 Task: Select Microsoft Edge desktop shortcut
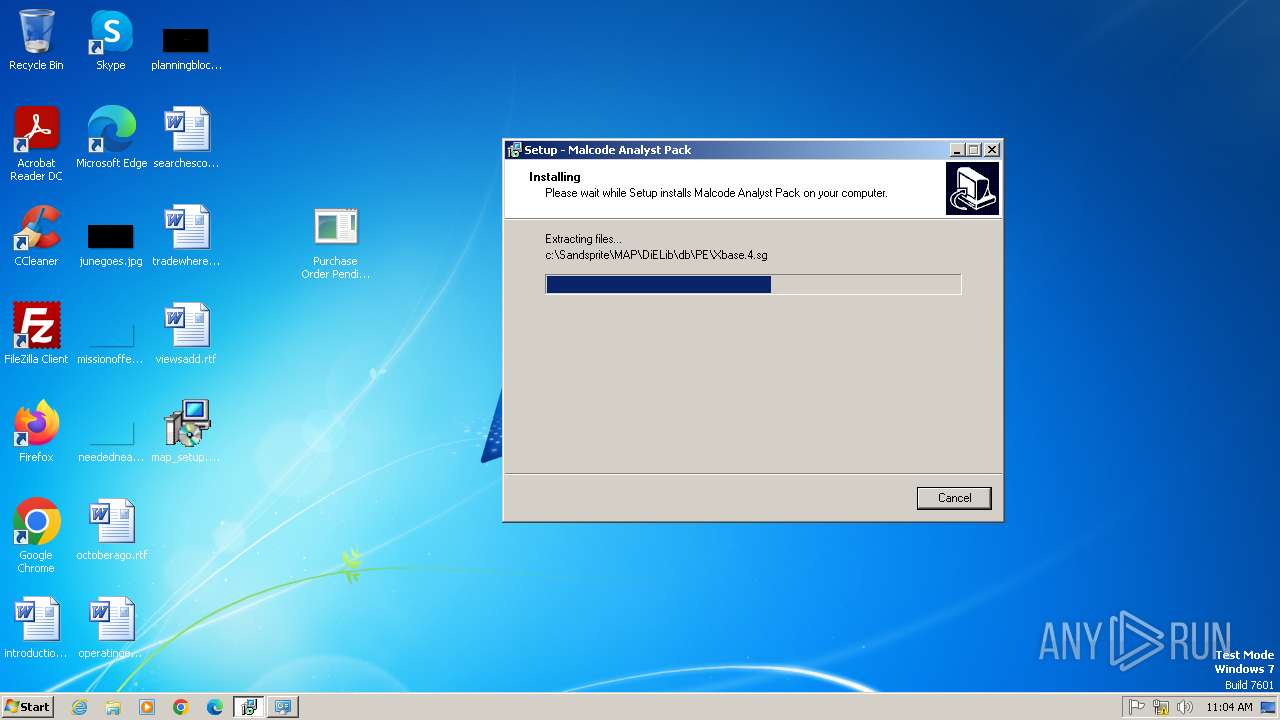(111, 138)
